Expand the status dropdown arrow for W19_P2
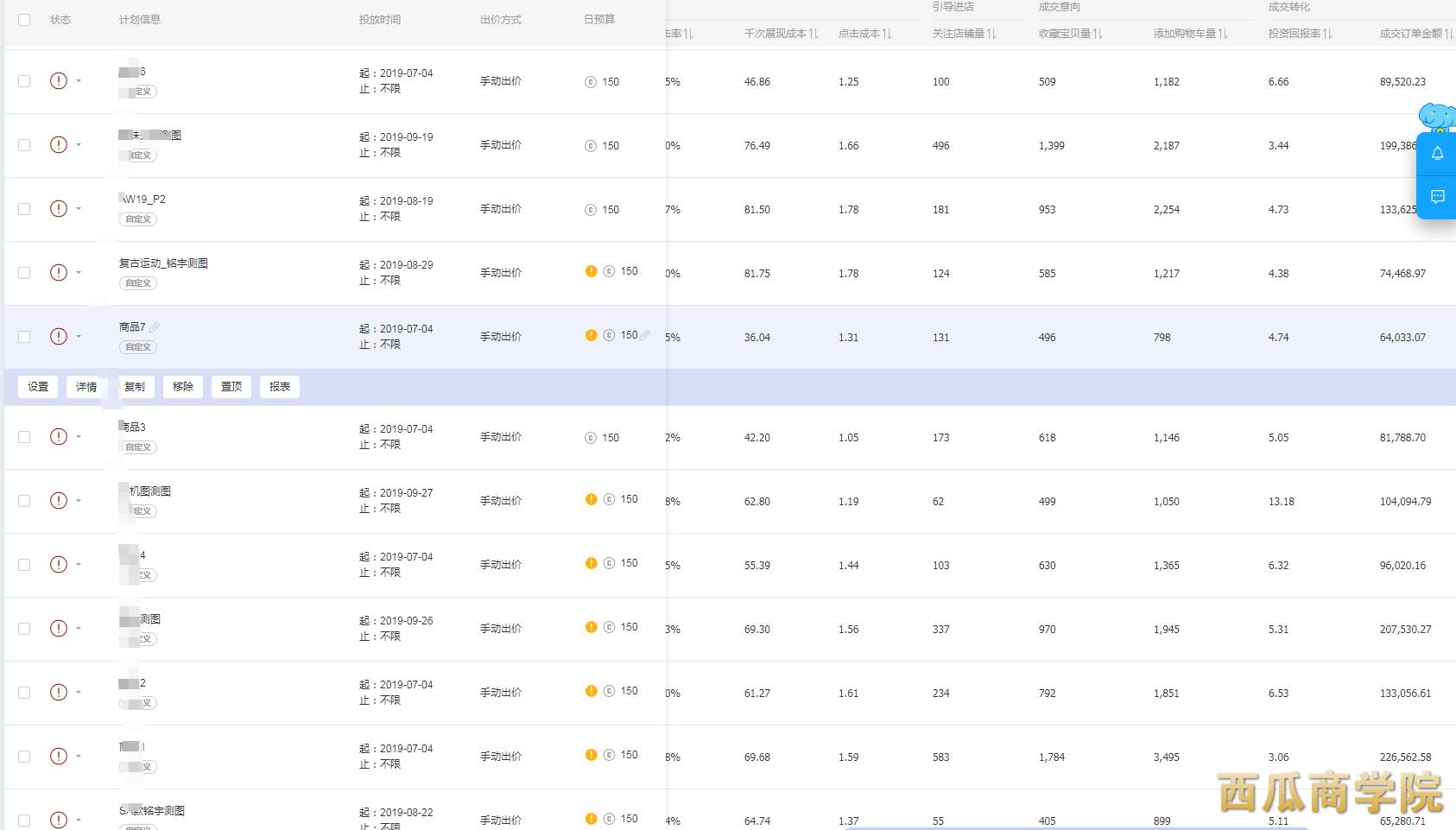 (79, 209)
